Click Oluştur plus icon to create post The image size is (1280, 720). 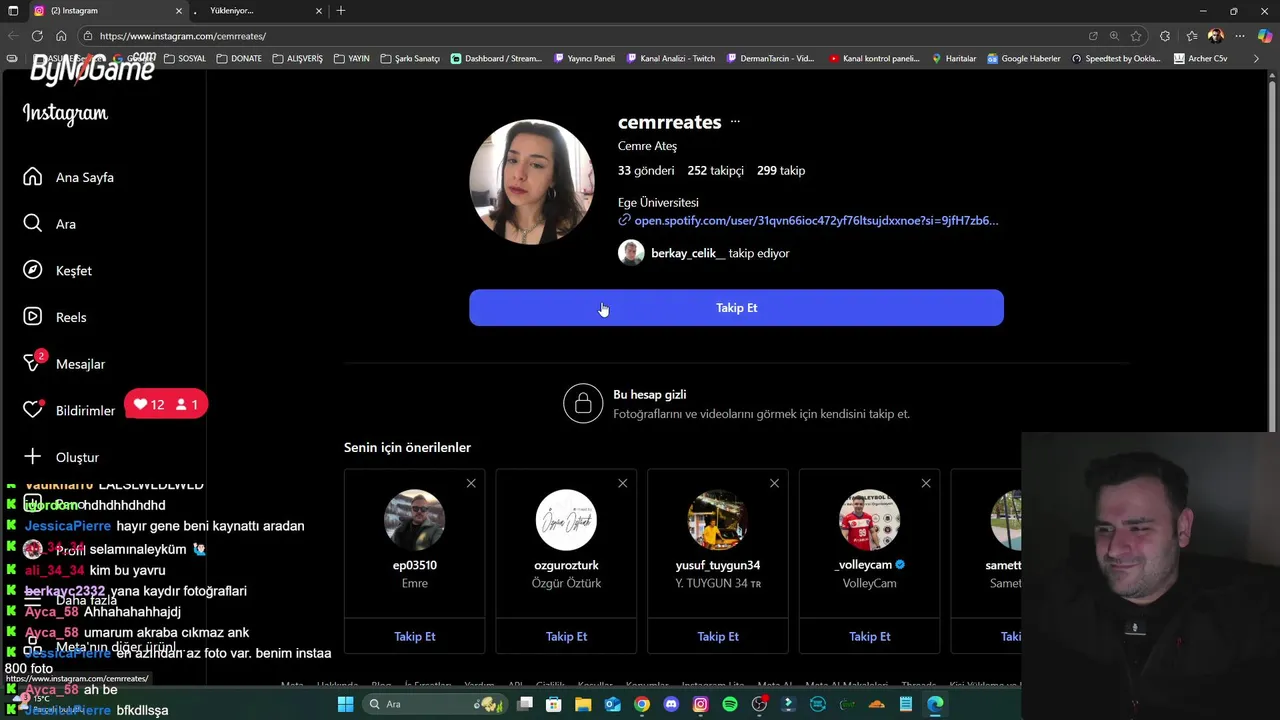coord(33,456)
